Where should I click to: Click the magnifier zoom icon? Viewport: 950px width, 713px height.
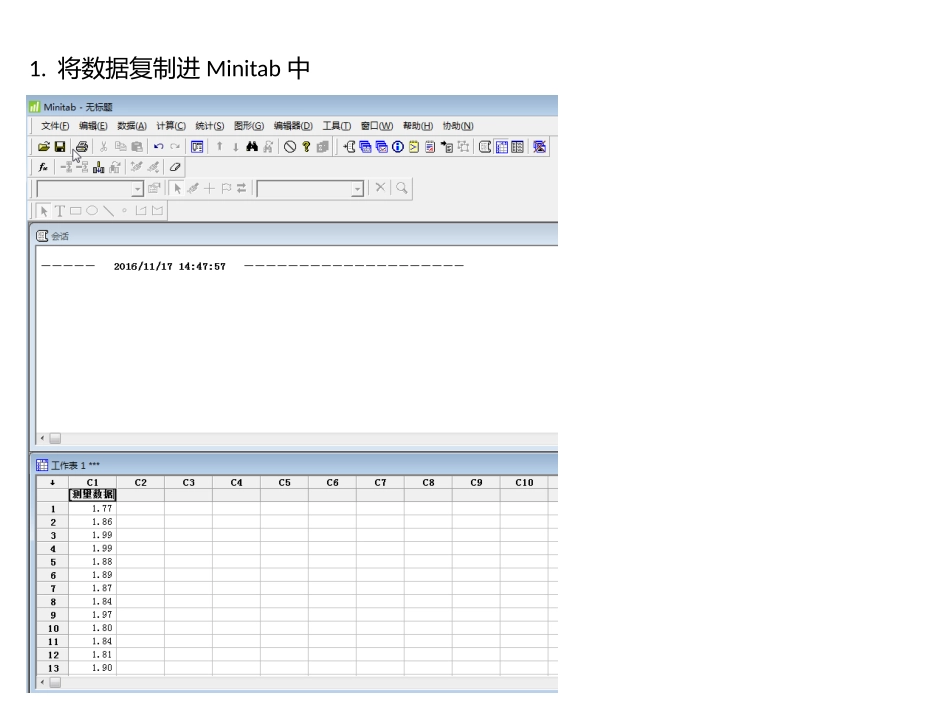[402, 188]
